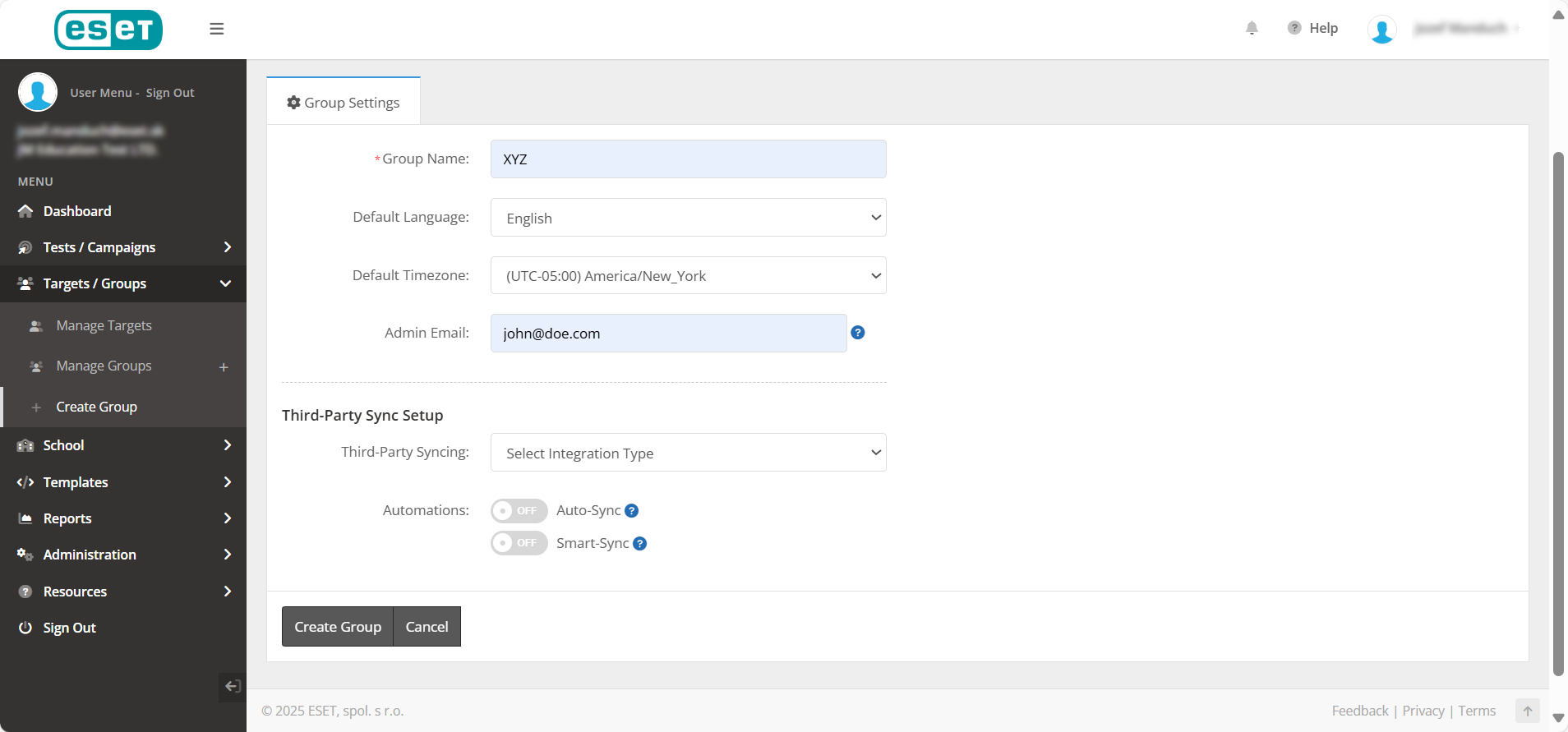Open the Default Language dropdown
The height and width of the screenshot is (732, 1568).
pyautogui.click(x=689, y=218)
